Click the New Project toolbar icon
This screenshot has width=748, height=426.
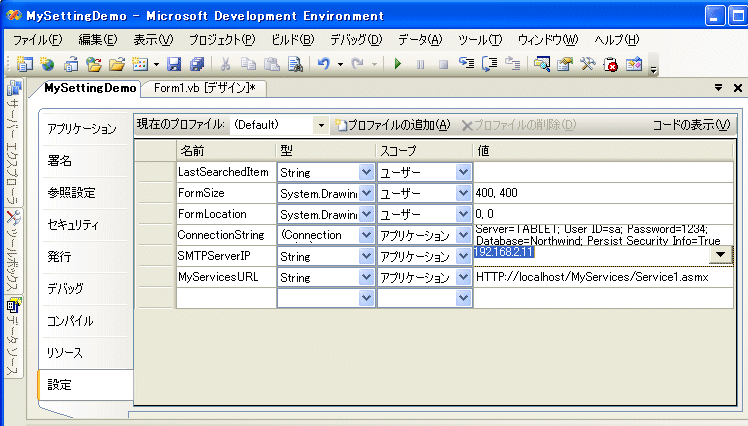(24, 64)
